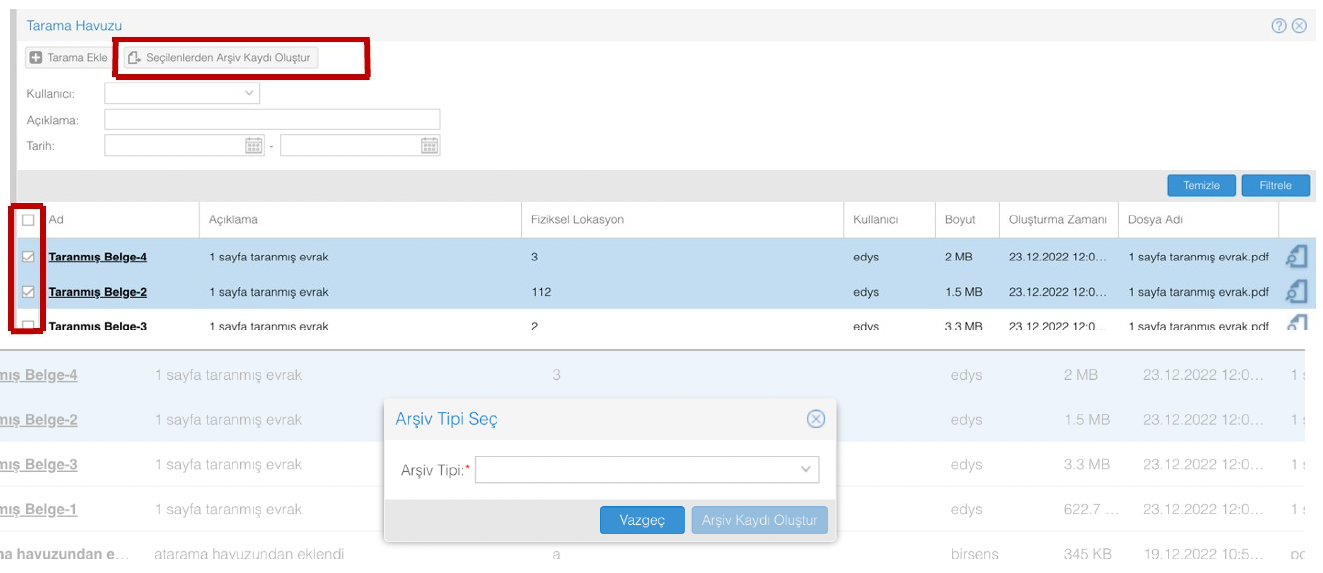The height and width of the screenshot is (573, 1323).
Task: Uncheck the Taranmış Belge-2 row checkbox
Action: click(x=28, y=292)
